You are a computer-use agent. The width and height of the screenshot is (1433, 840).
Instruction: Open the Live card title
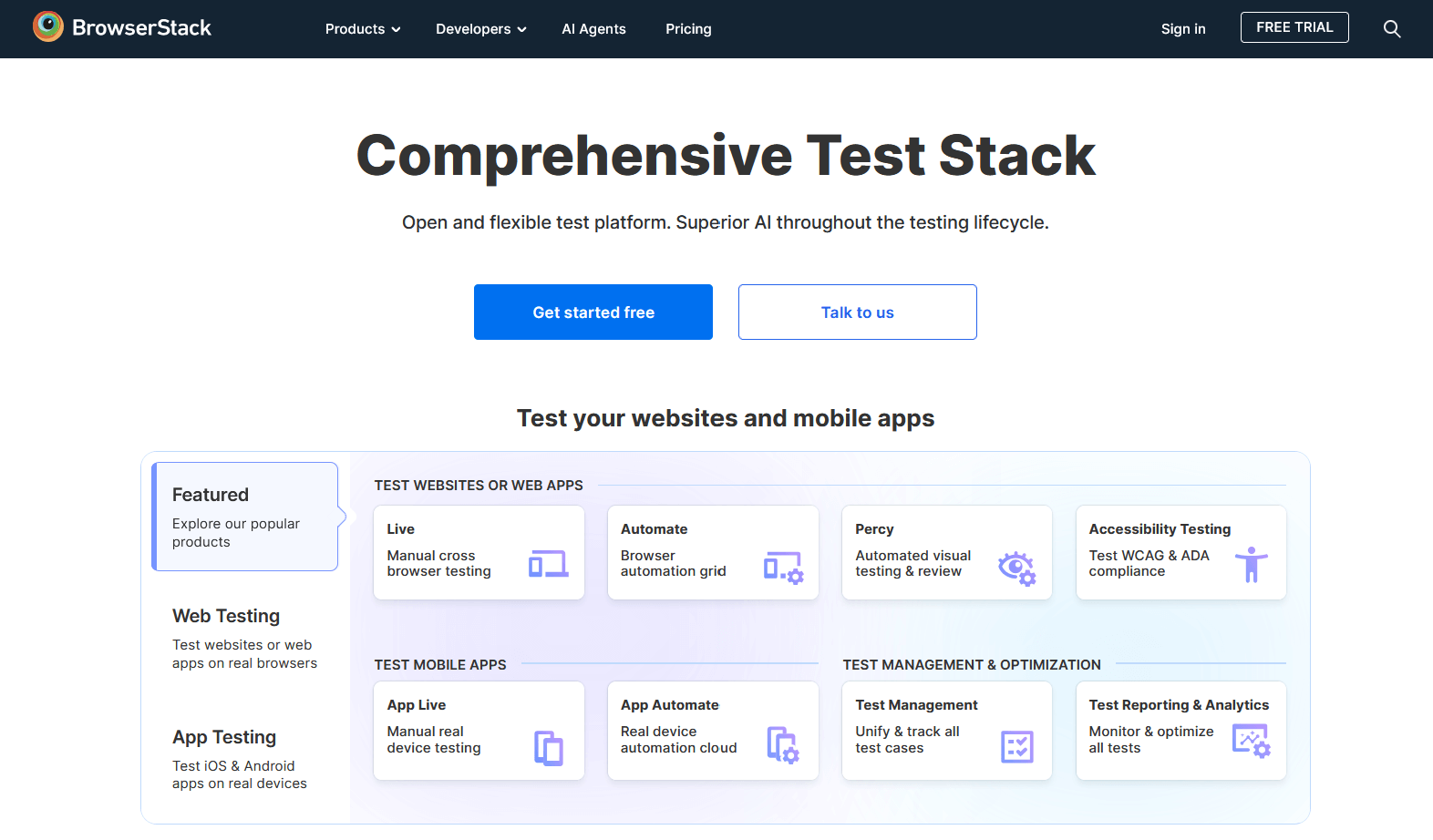(400, 529)
